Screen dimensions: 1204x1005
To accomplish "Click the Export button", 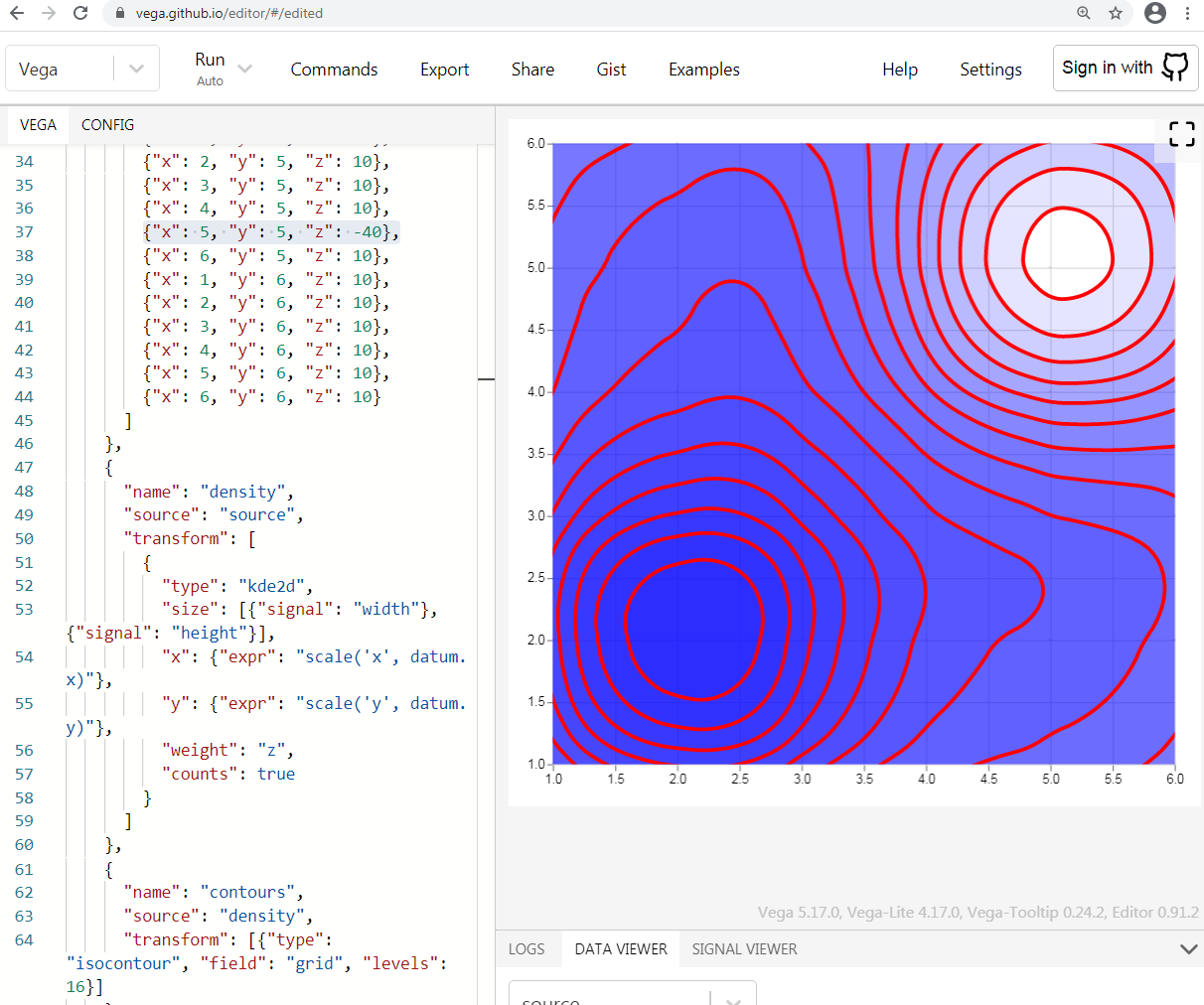I will (444, 70).
